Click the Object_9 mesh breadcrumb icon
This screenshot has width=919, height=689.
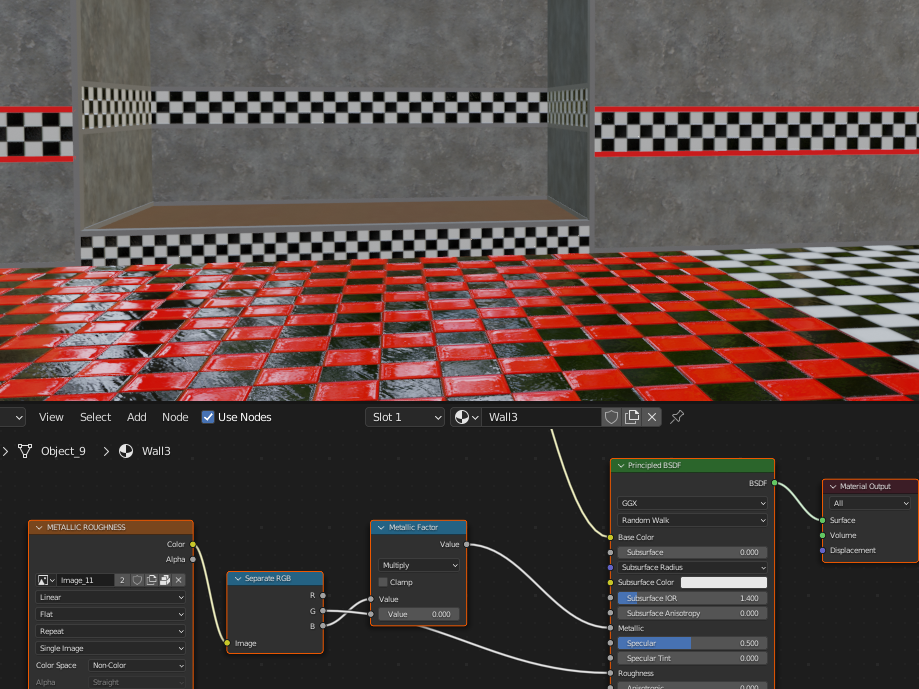[x=25, y=451]
